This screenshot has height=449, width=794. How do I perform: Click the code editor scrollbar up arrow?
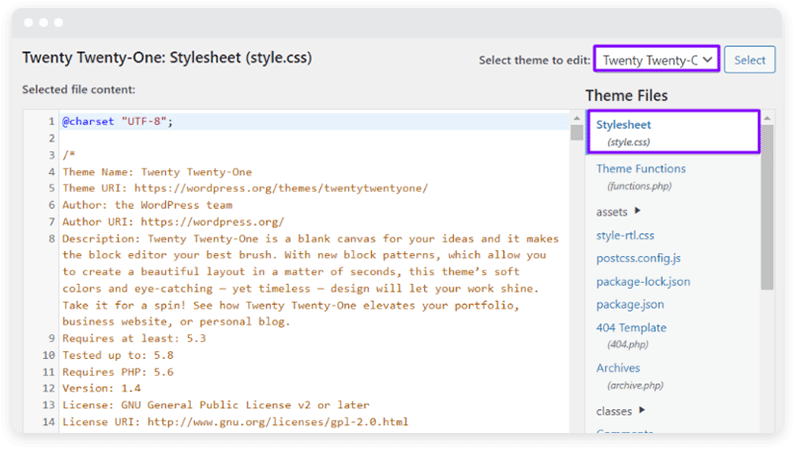tap(577, 118)
